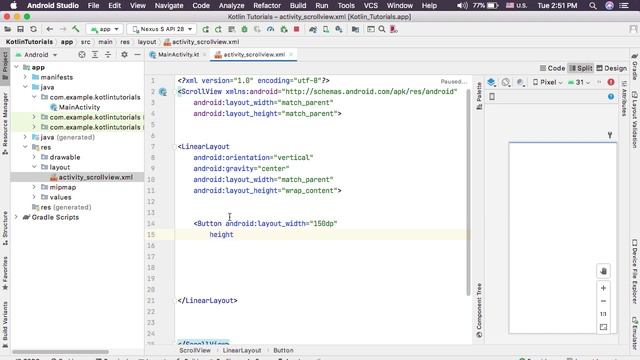The width and height of the screenshot is (640, 360).
Task: Click the red Stop icon in toolbar
Action: 297,29
